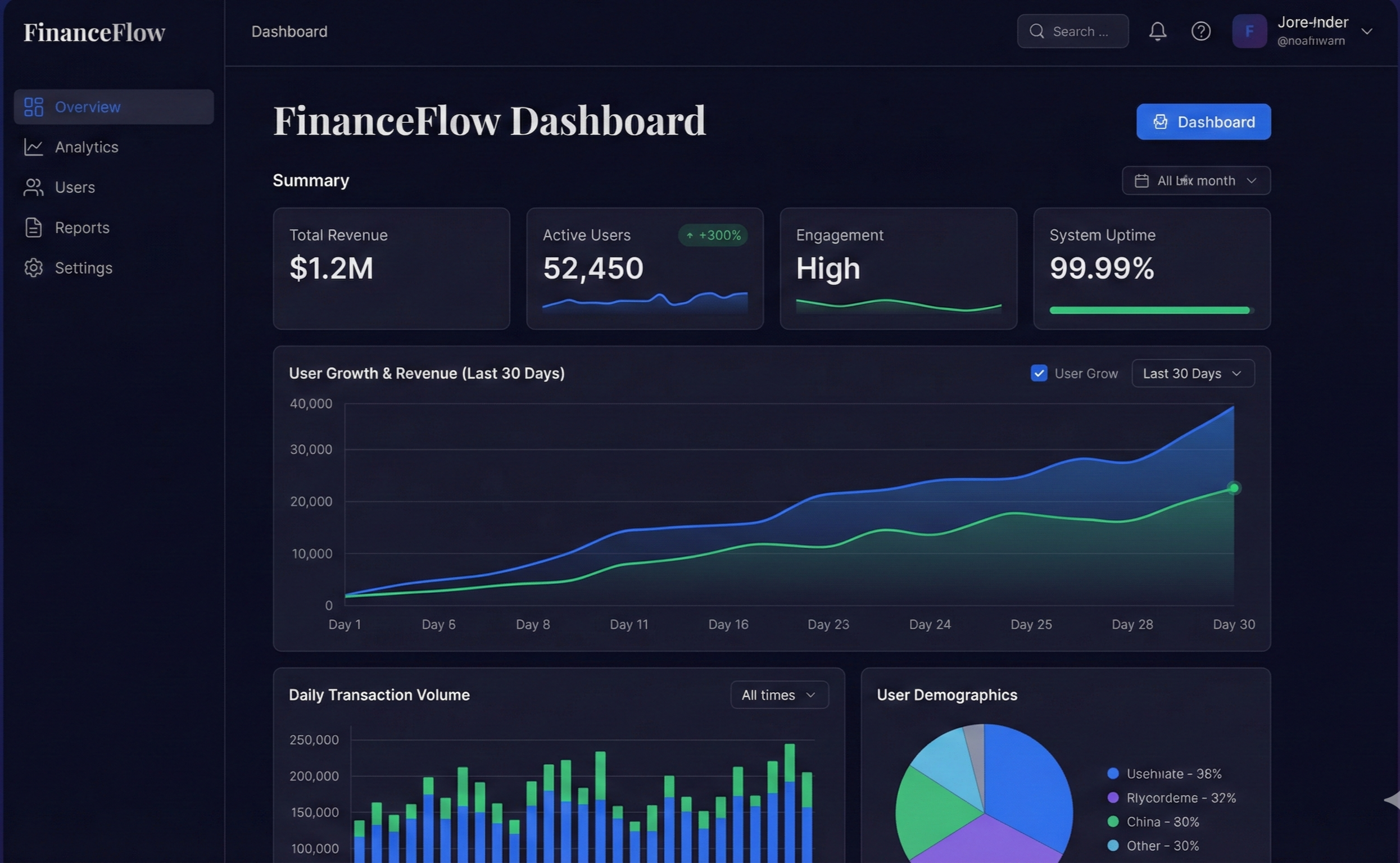Image resolution: width=1400 pixels, height=863 pixels.
Task: Click the light blue Other legend dot
Action: [x=1113, y=846]
